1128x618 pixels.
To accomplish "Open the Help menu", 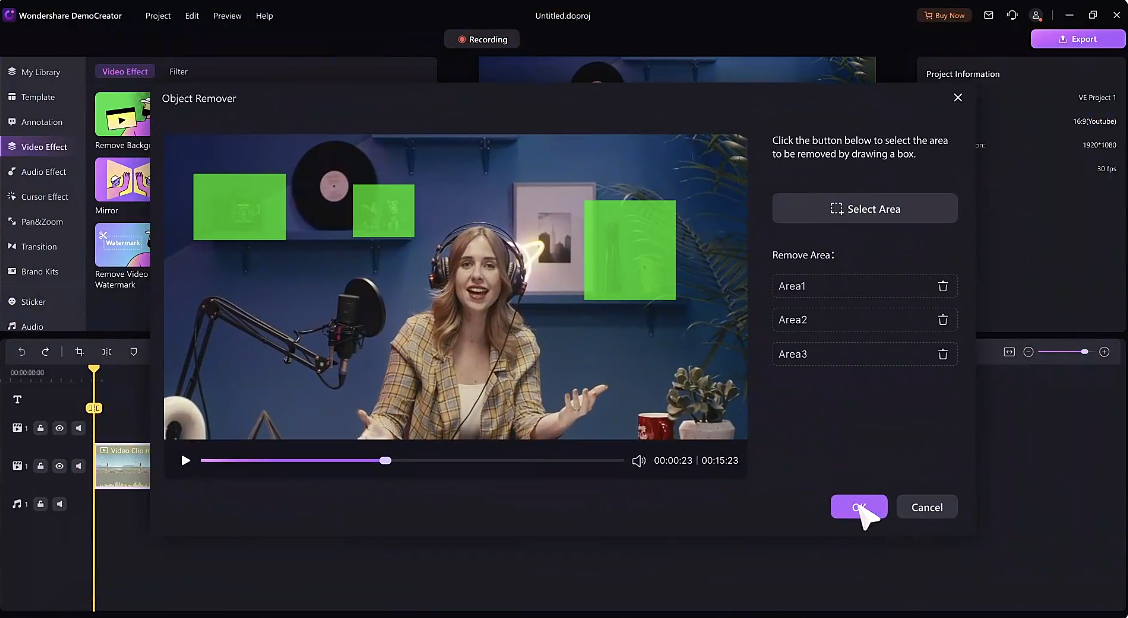I will (x=265, y=16).
